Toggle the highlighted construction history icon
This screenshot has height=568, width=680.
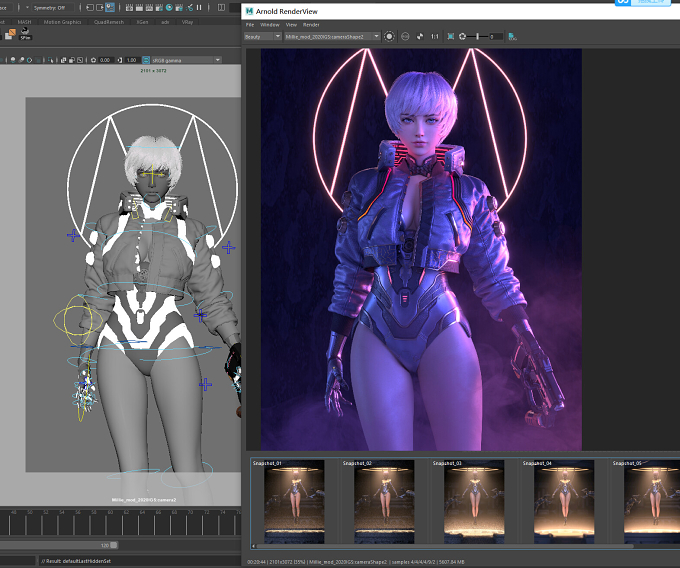110,8
